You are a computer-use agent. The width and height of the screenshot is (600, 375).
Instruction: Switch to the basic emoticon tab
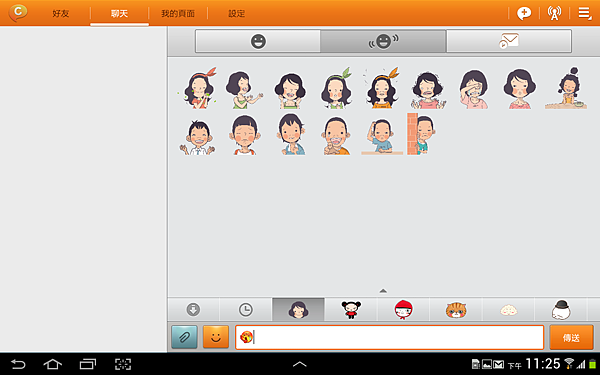point(258,41)
